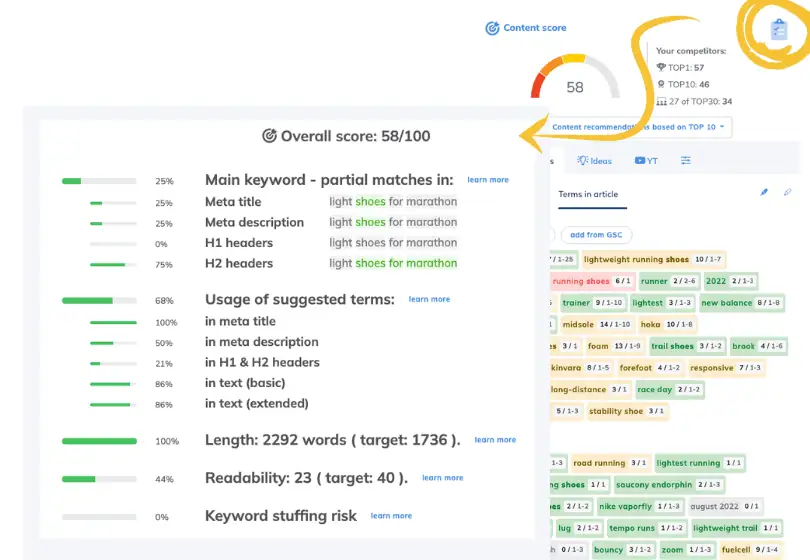Click the Overall score target icon
The width and height of the screenshot is (810, 560).
point(268,136)
